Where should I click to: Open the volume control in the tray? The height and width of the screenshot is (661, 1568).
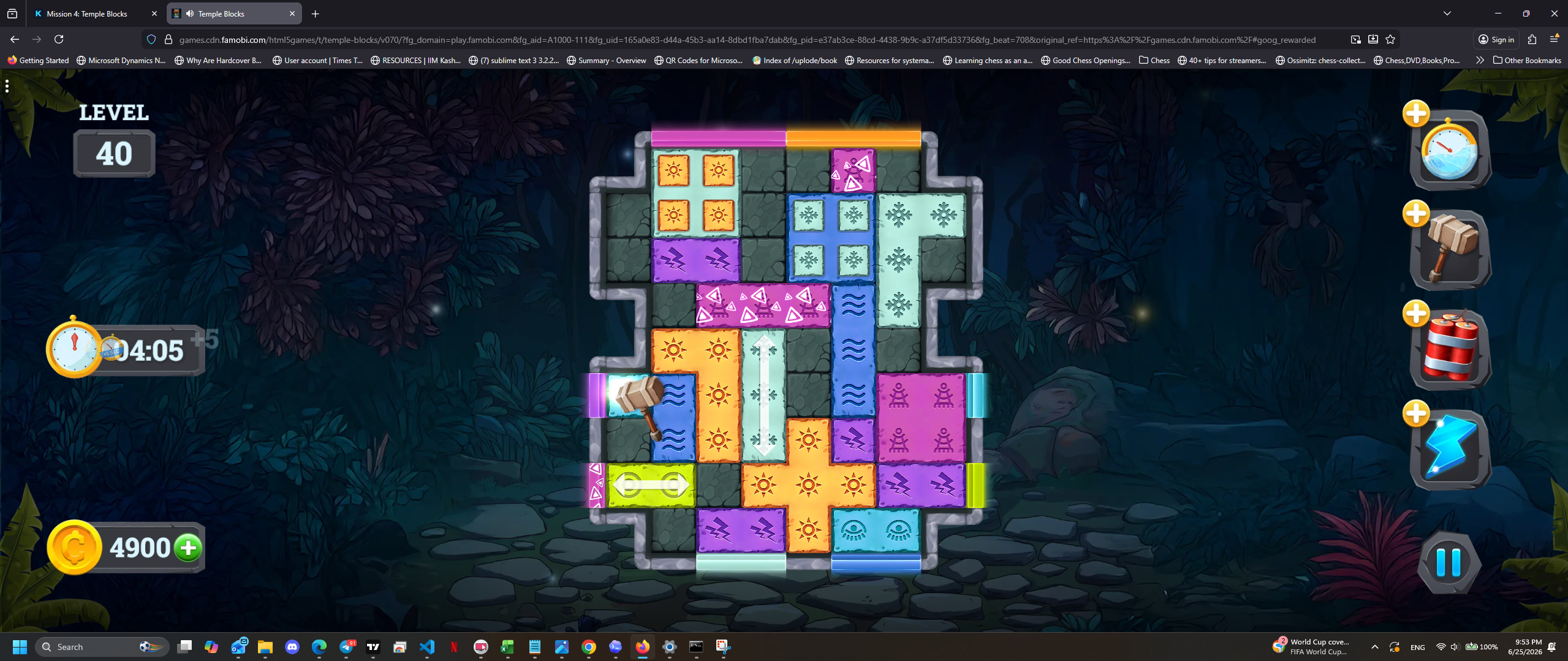click(x=1455, y=647)
